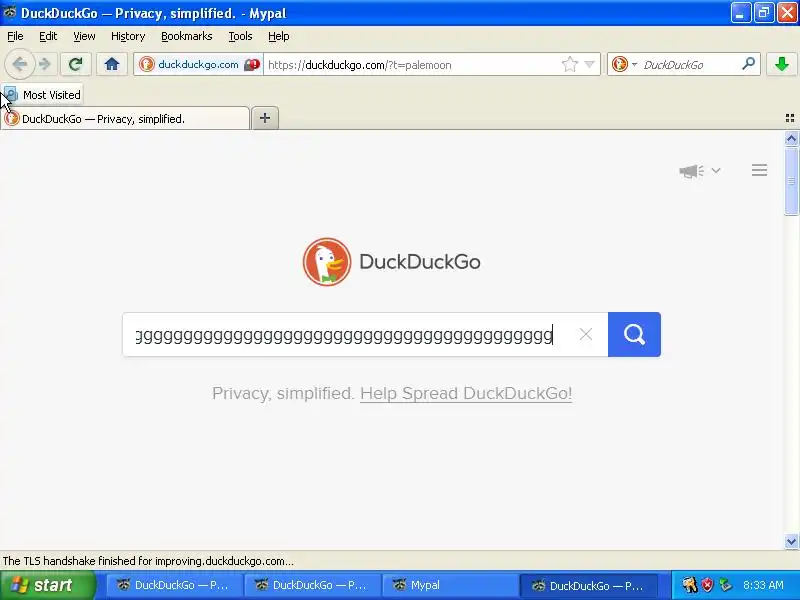
Task: Bookmark this page with the star
Action: [569, 64]
